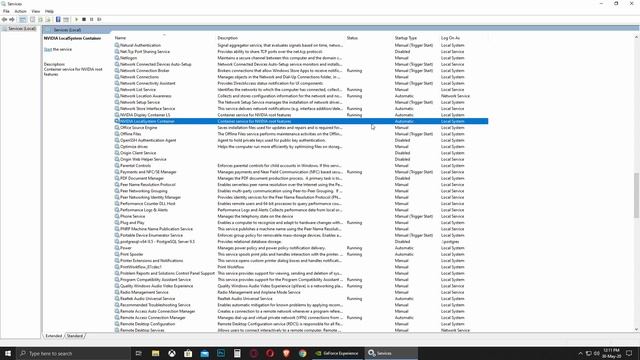This screenshot has width=640, height=360.
Task: Click the Restart Service toolbar icon
Action: 99,20
